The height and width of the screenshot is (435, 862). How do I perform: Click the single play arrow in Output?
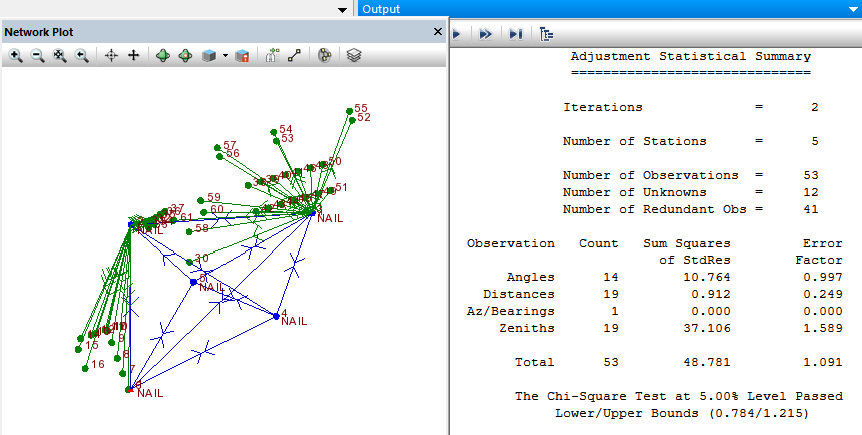pos(456,34)
